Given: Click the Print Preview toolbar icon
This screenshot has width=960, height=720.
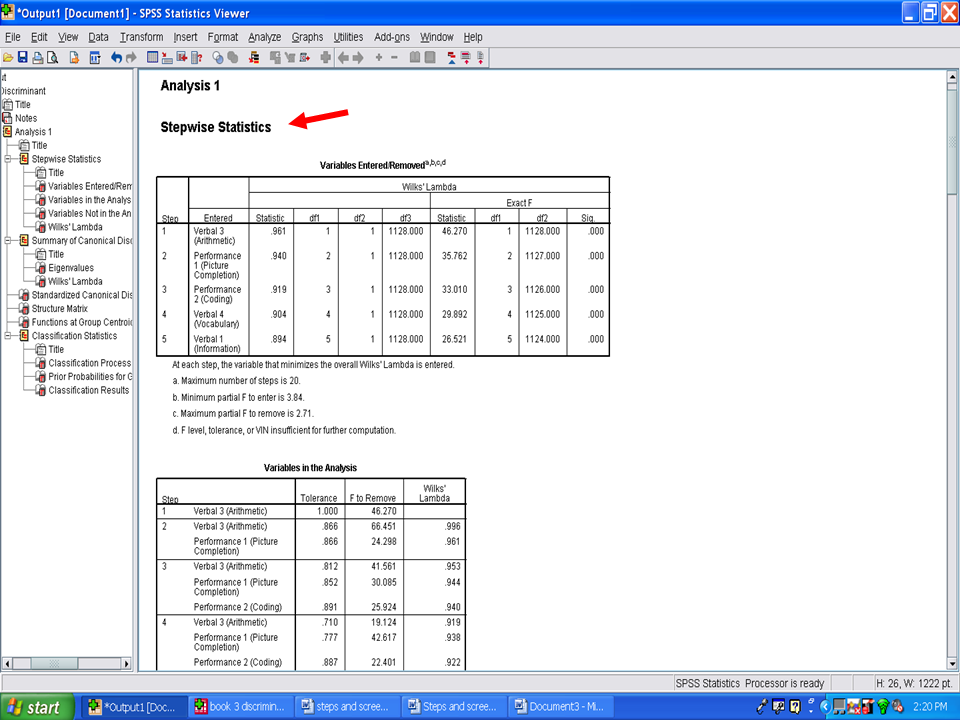Looking at the screenshot, I should tap(52, 58).
